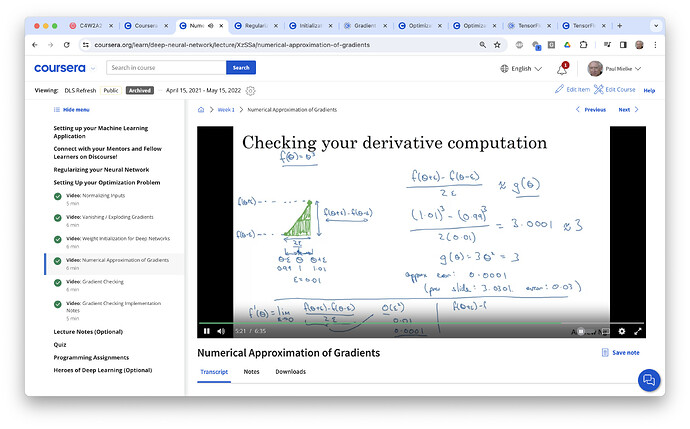Viewport: 690px width, 429px height.
Task: Reload the browser page
Action: pyautogui.click(x=66, y=45)
